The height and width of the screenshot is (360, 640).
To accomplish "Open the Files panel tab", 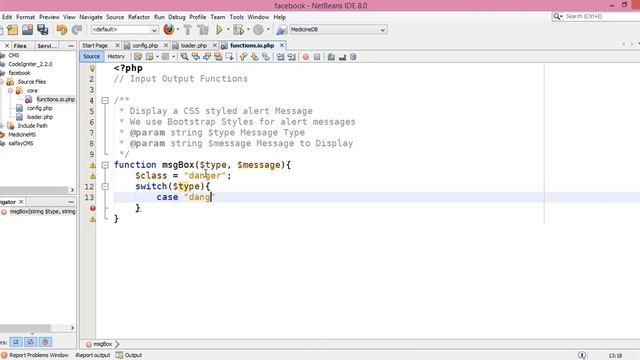I will click(x=20, y=46).
